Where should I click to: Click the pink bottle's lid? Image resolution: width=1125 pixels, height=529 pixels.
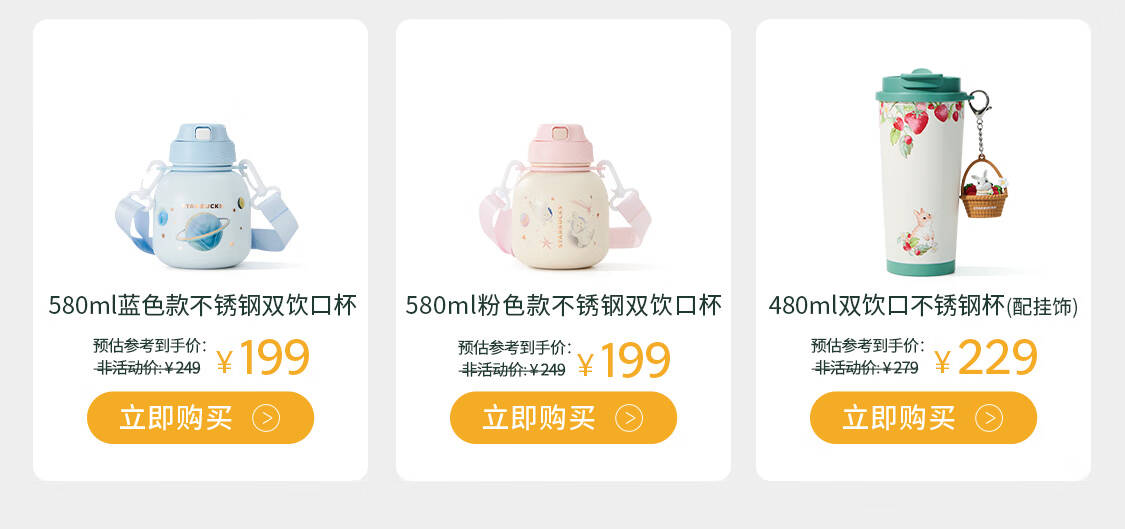560,143
